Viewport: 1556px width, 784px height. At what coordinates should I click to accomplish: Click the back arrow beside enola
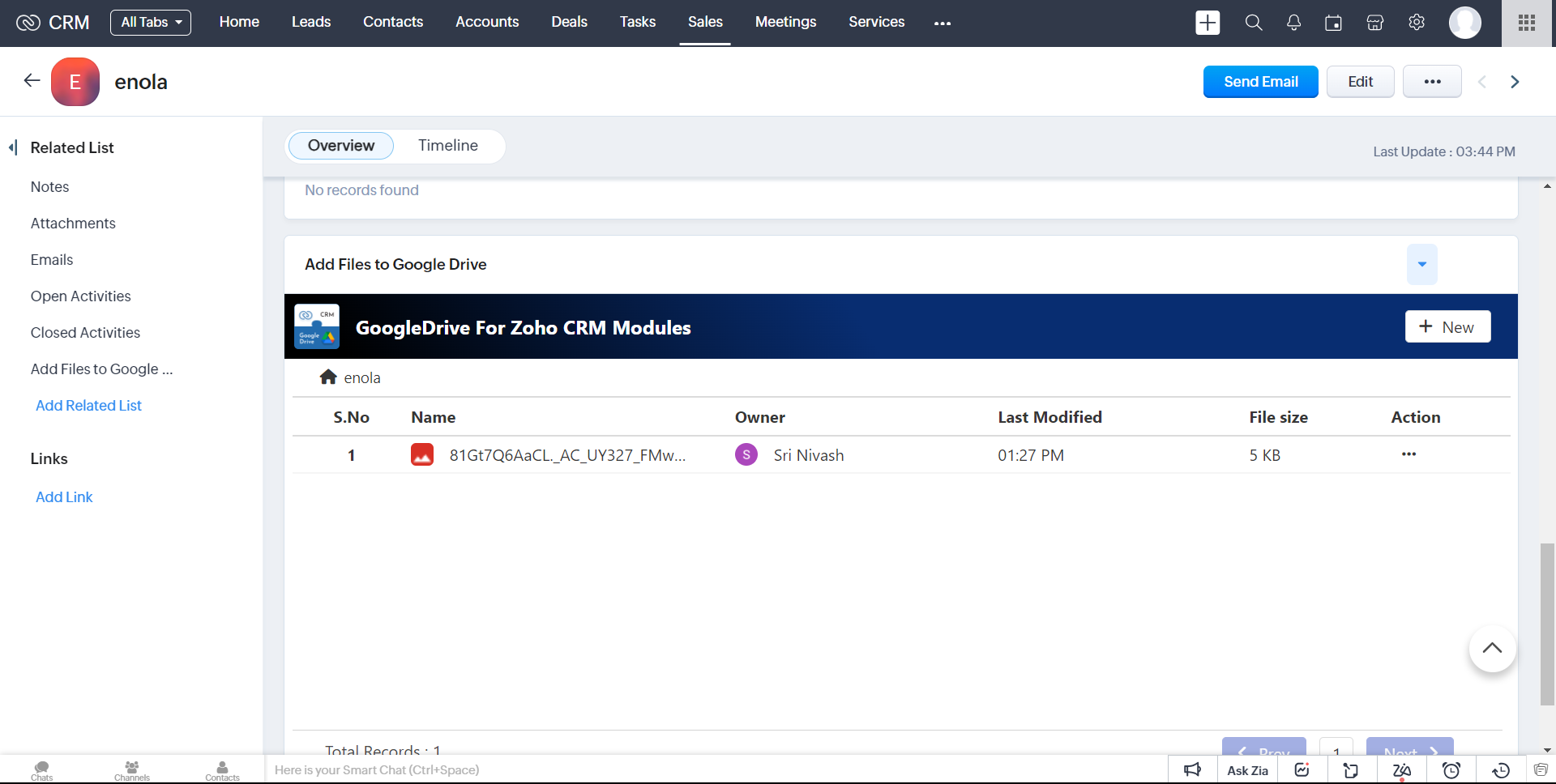click(x=32, y=81)
